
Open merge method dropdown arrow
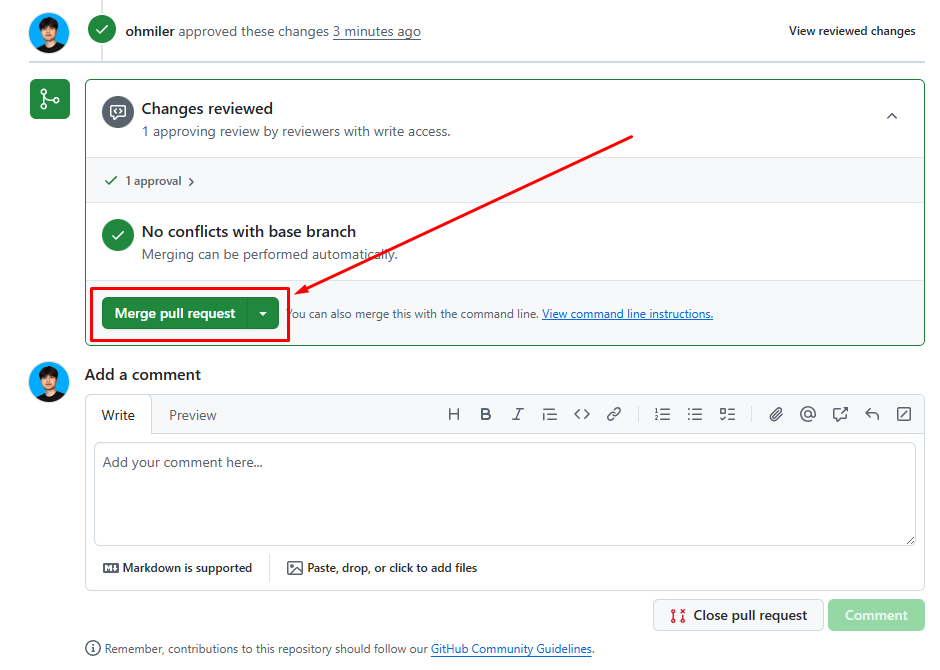click(263, 313)
